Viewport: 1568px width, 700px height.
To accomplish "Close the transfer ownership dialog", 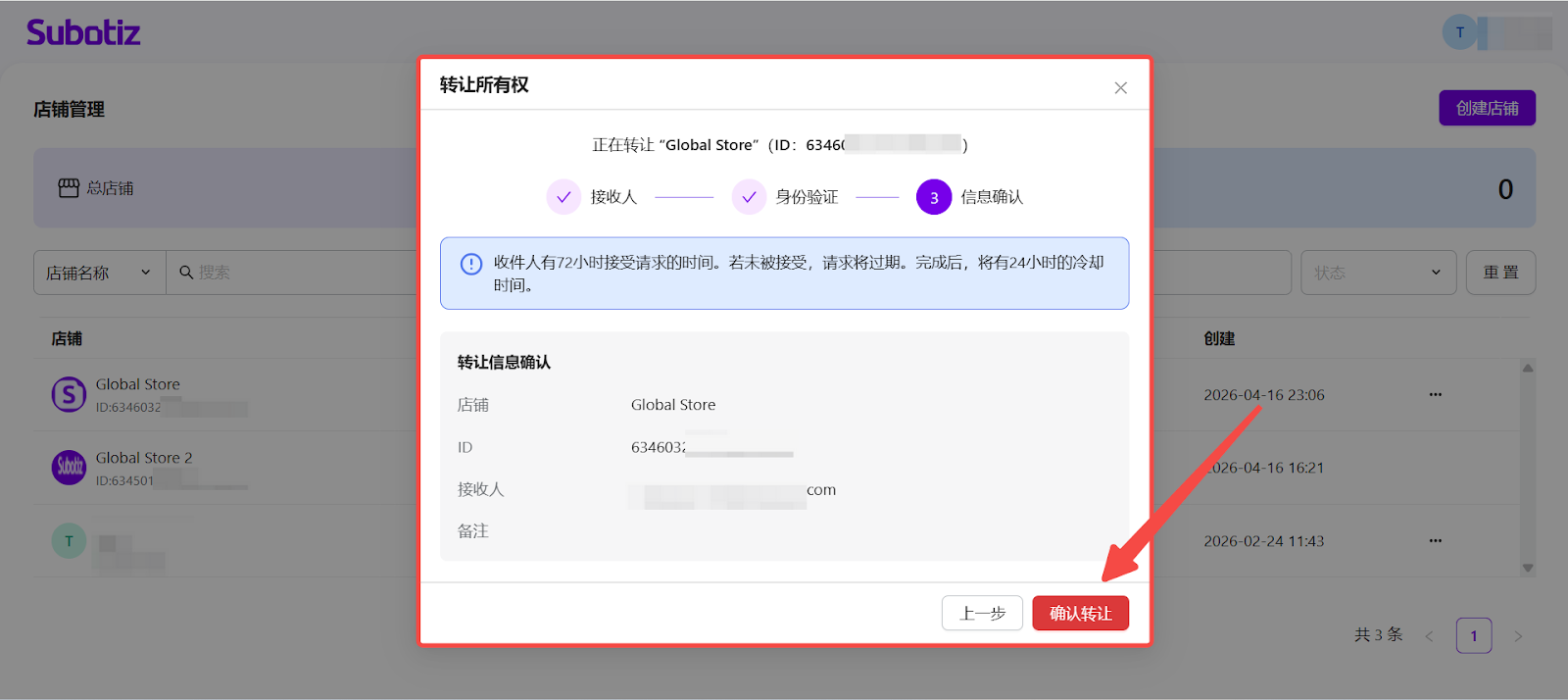I will (x=1120, y=88).
